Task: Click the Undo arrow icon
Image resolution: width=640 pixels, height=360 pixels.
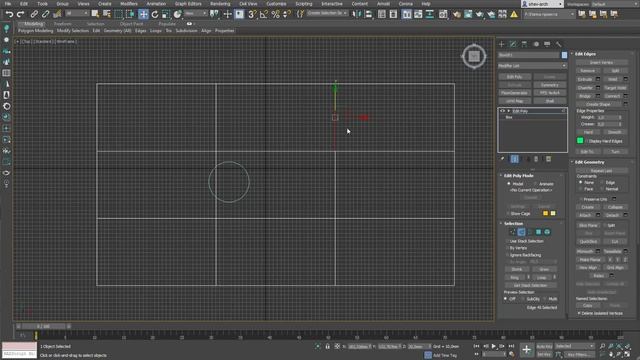Action: [9, 14]
